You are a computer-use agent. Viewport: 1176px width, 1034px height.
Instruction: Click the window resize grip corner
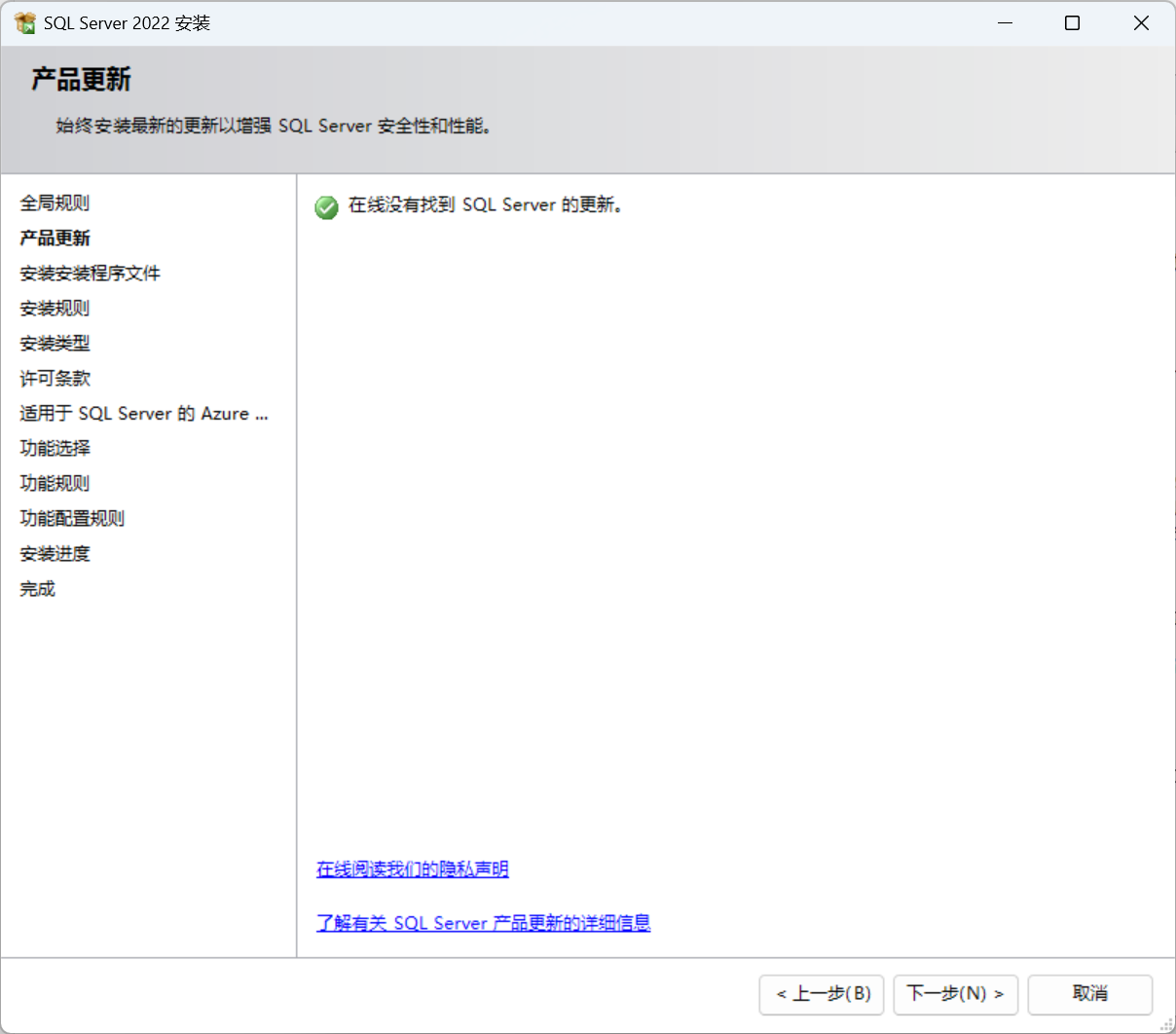1166,1024
